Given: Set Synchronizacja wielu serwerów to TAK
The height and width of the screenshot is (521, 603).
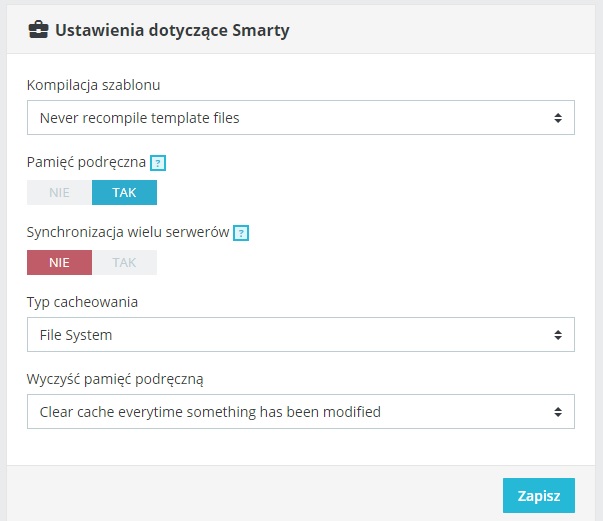Looking at the screenshot, I should coord(124,263).
